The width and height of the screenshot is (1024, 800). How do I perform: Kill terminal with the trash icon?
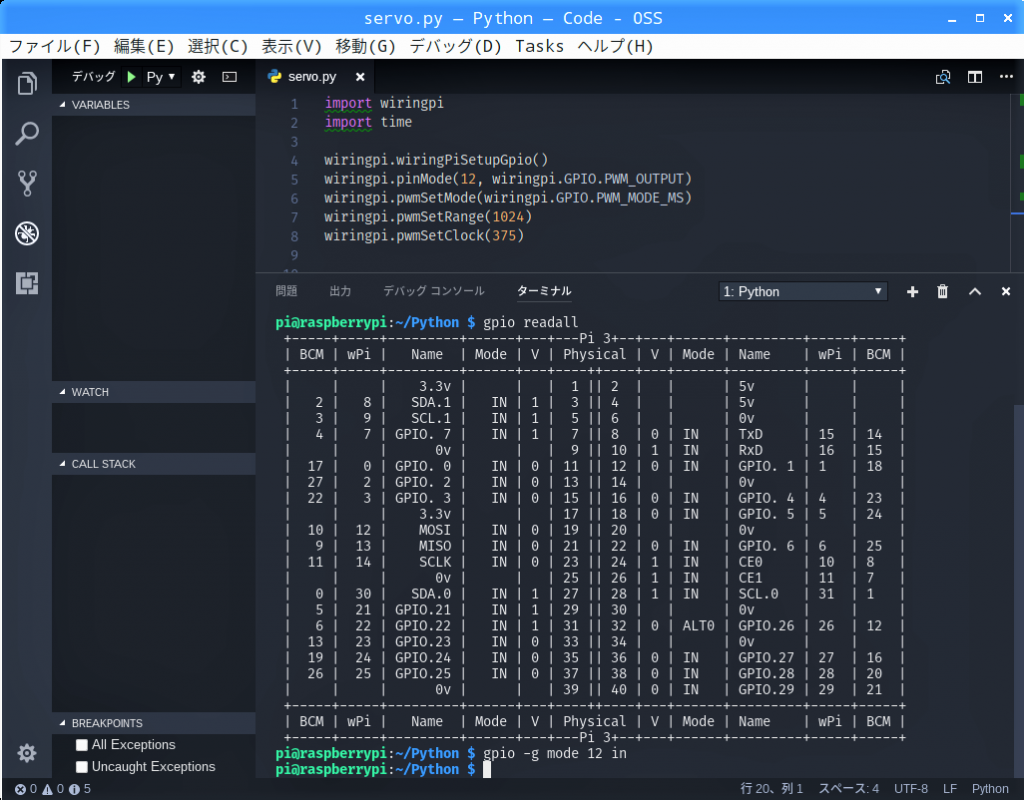(x=942, y=291)
